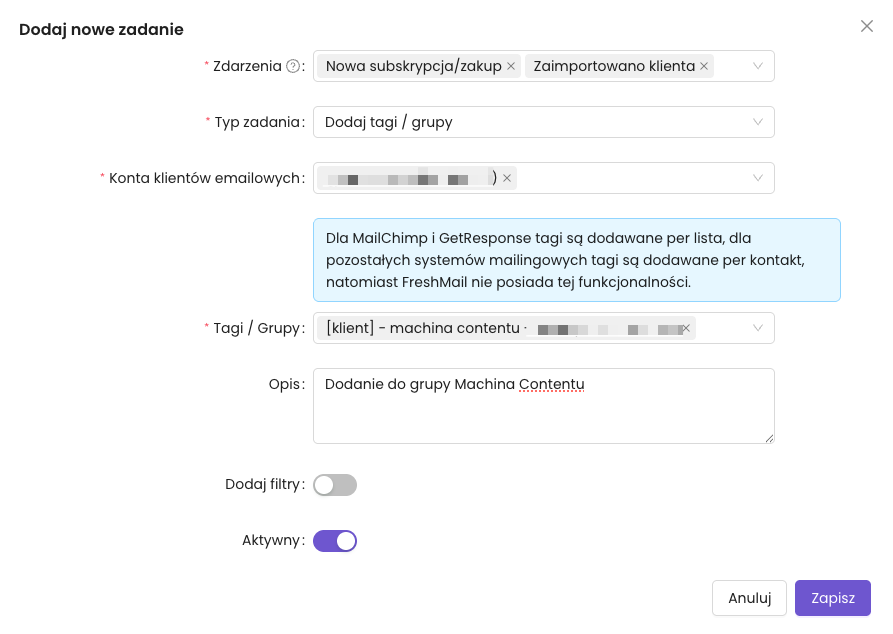The height and width of the screenshot is (634, 893).
Task: Remove the "[klient] - machina contentu" tag
Action: pyautogui.click(x=686, y=328)
